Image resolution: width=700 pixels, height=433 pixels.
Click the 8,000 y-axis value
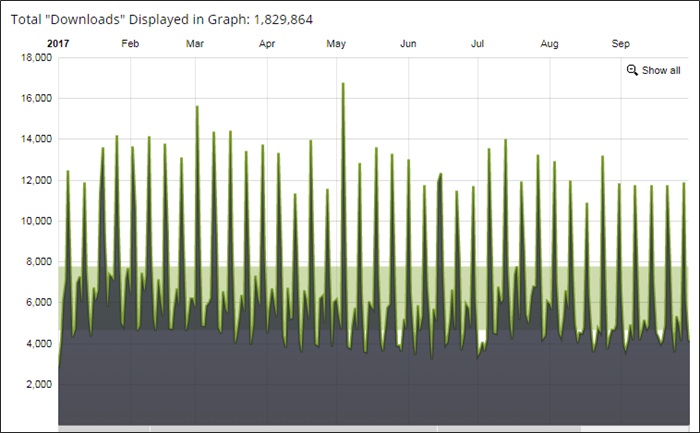39,262
